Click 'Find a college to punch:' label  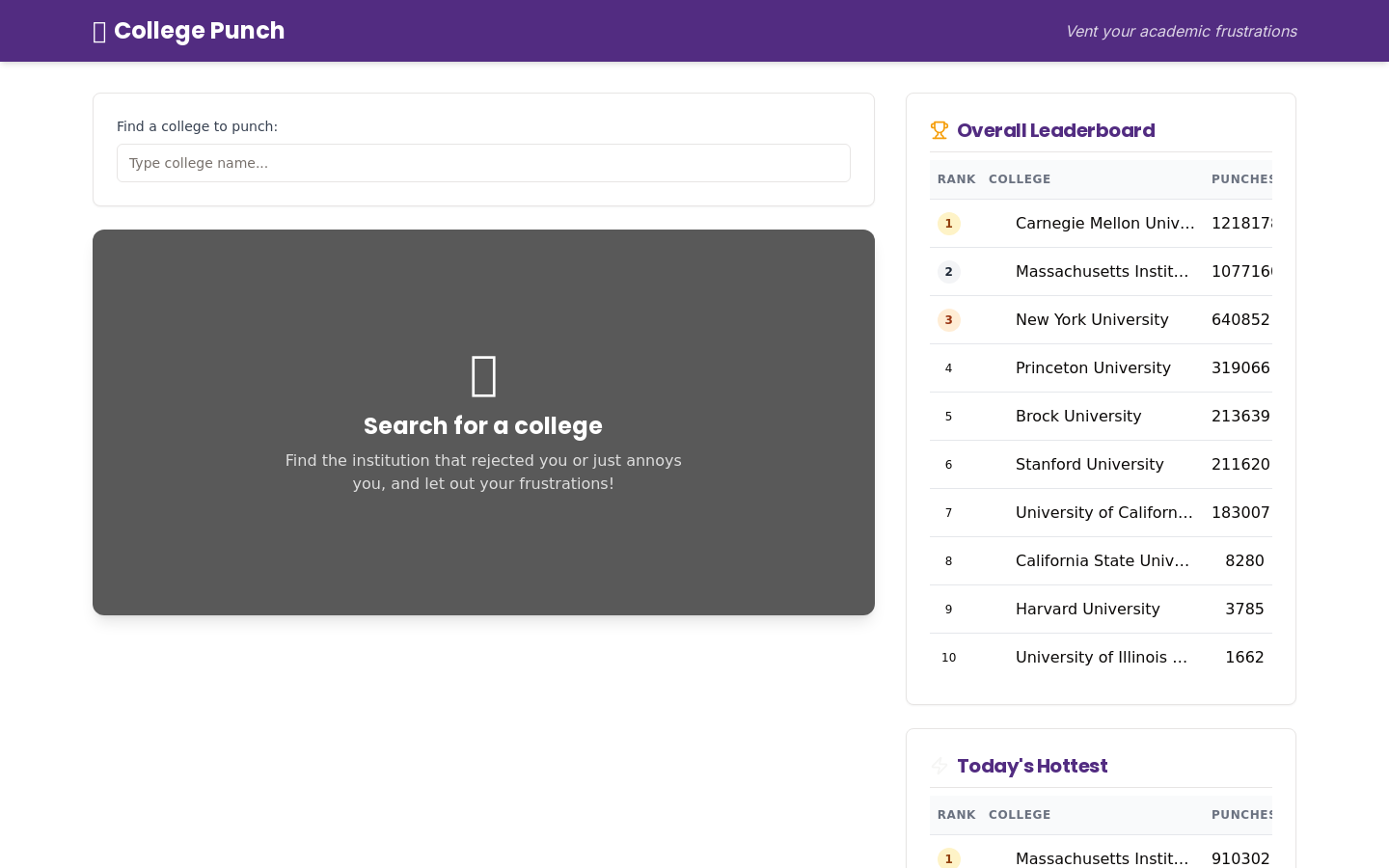click(x=197, y=126)
